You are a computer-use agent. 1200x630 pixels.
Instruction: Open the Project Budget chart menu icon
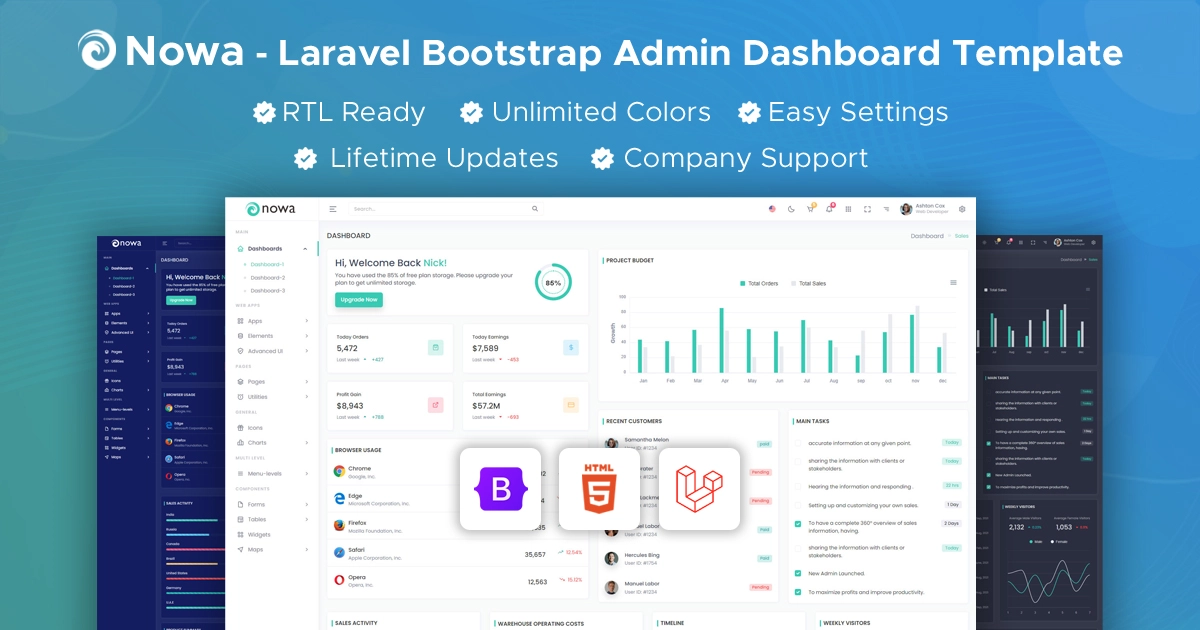click(953, 283)
